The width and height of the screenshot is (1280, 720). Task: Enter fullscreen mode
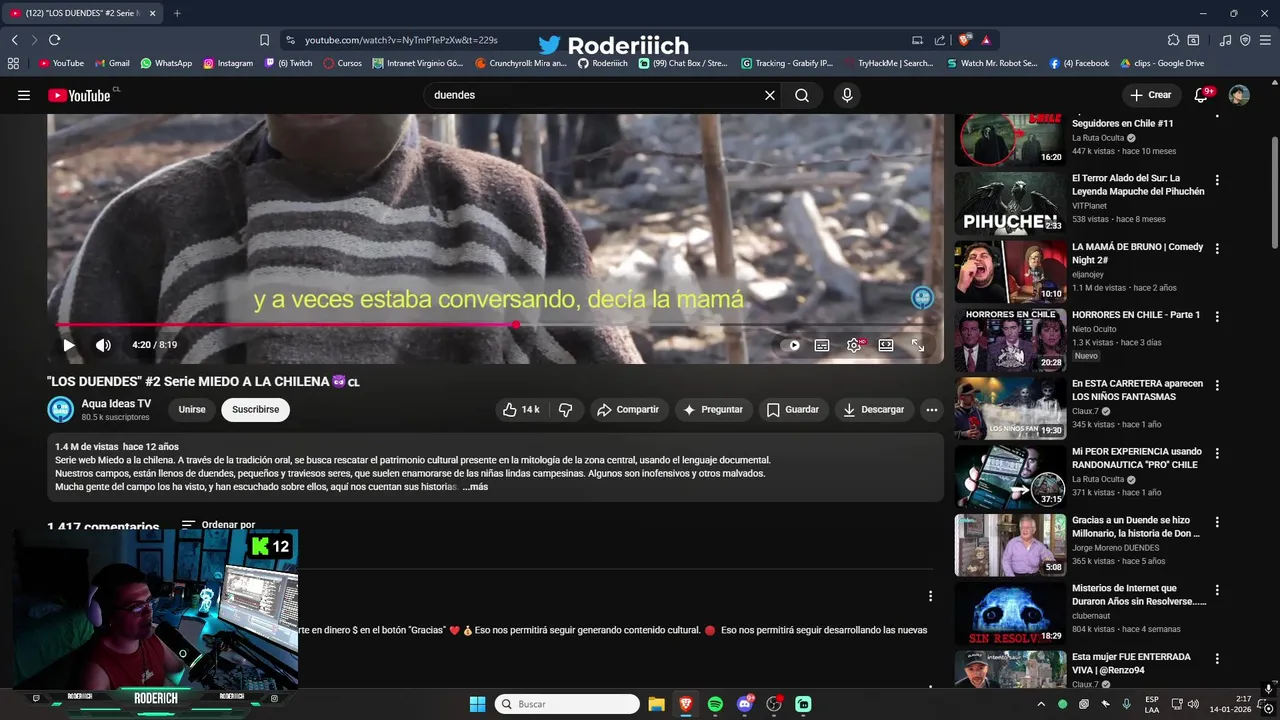point(918,345)
